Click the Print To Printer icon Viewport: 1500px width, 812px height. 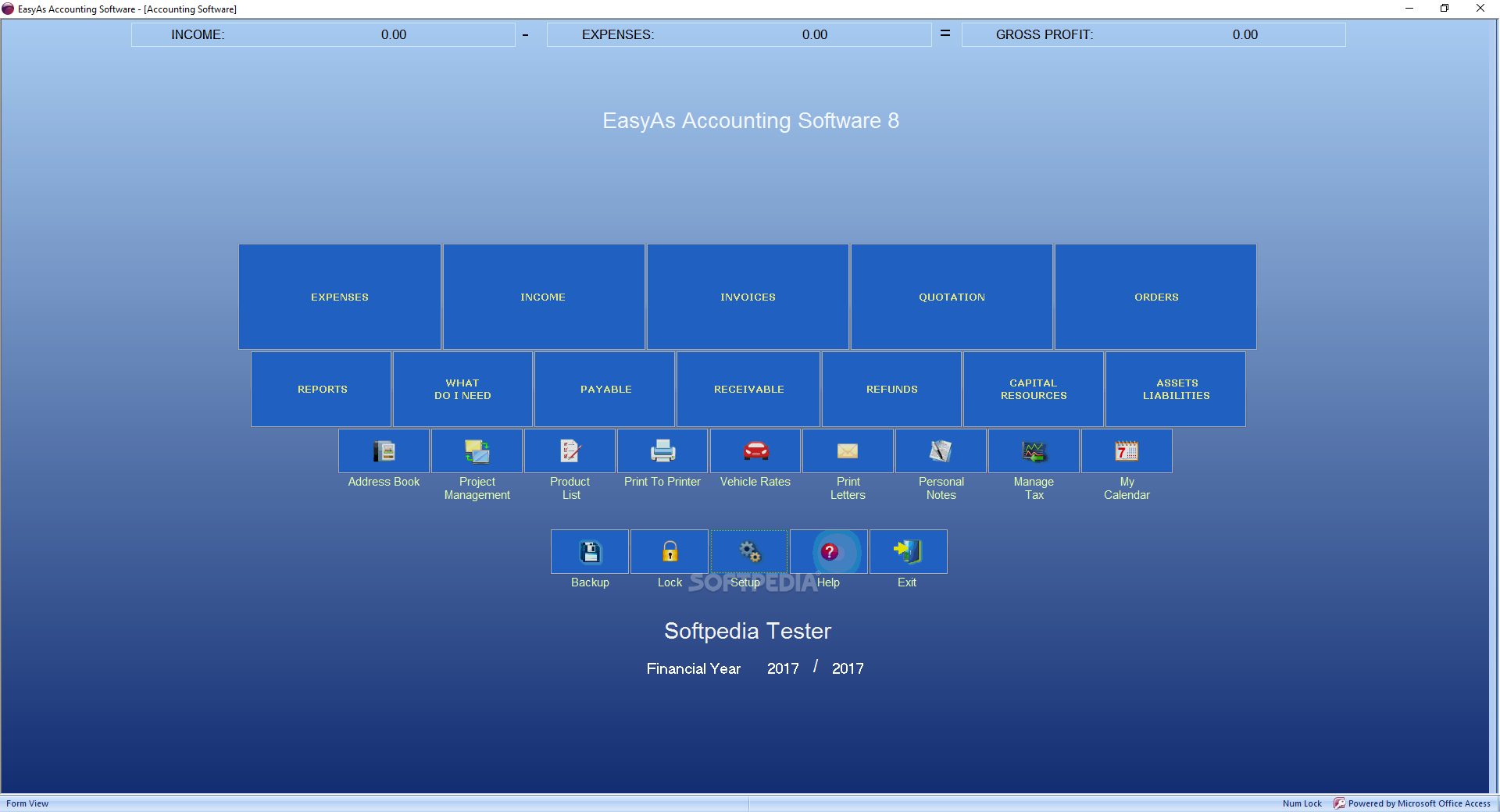(x=662, y=451)
